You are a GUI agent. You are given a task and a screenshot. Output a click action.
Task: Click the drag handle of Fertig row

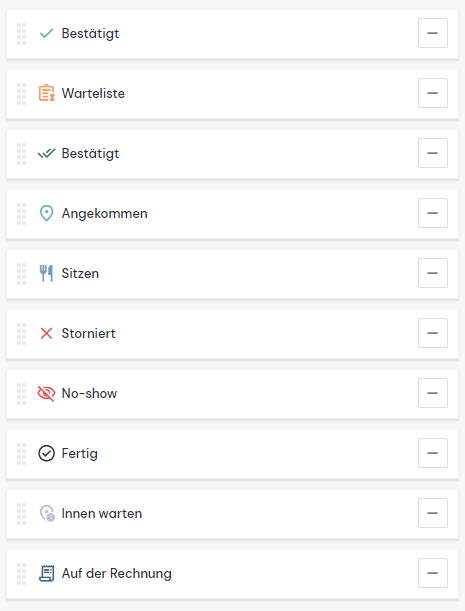21,454
